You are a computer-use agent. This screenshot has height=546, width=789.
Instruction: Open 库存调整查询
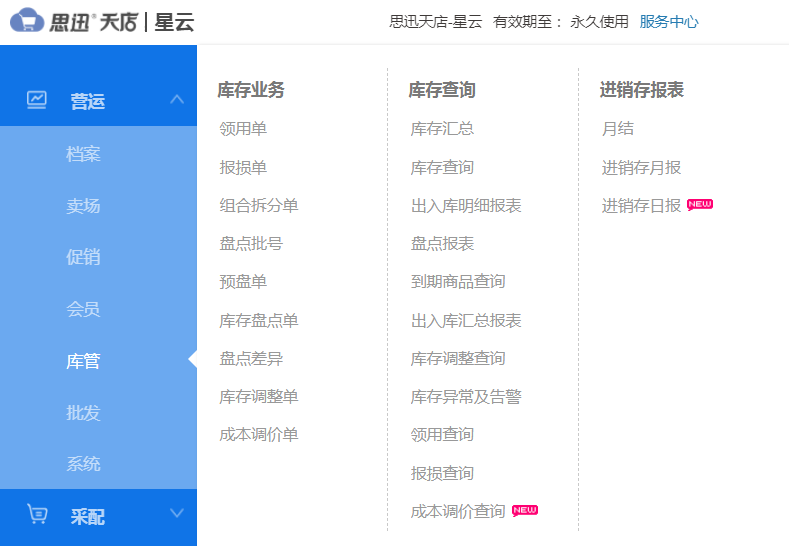pyautogui.click(x=458, y=358)
